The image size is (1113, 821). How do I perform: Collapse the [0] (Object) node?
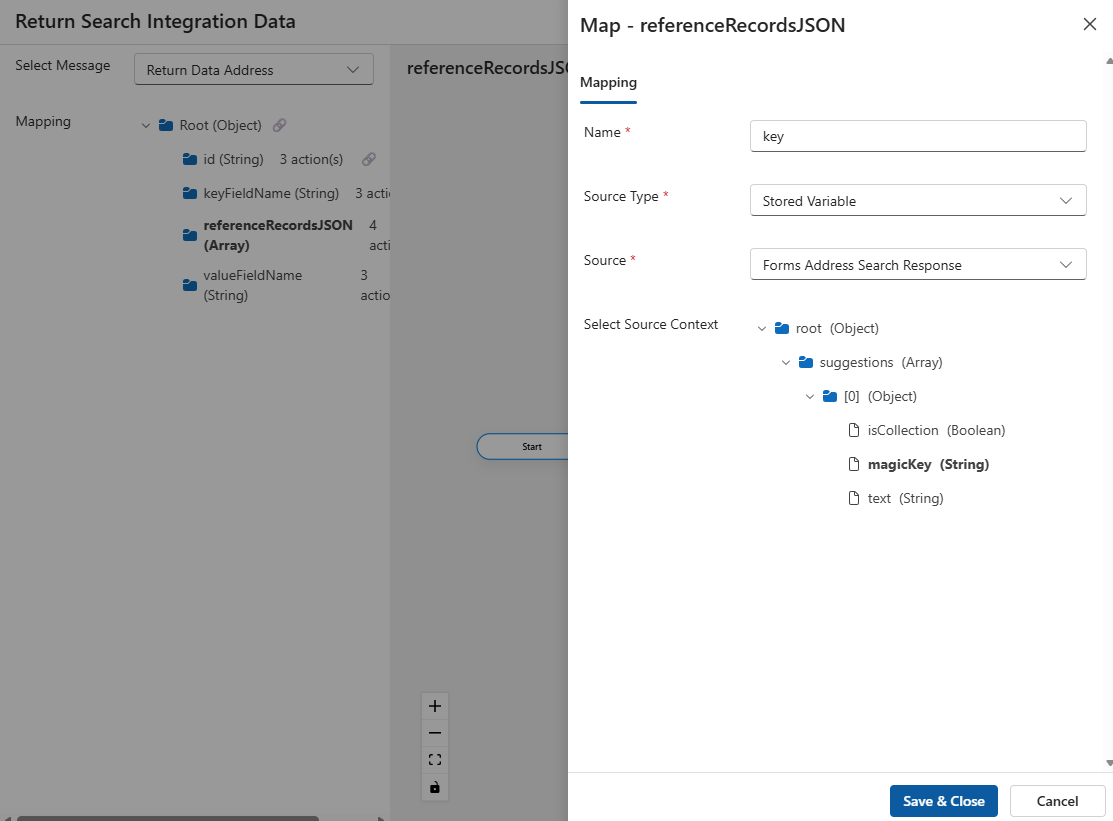click(810, 397)
